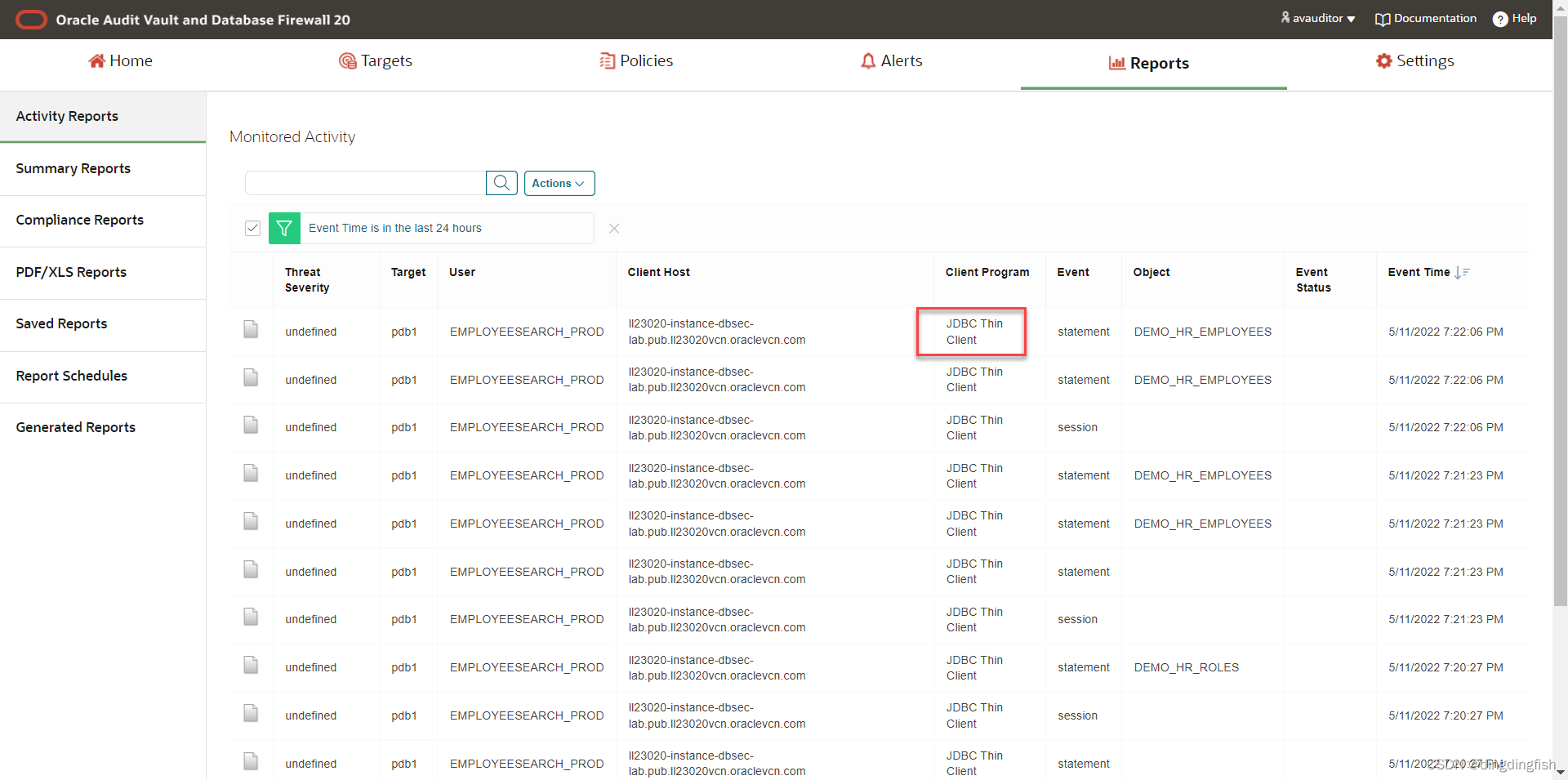
Task: Open the Alerts tab
Action: pos(892,60)
